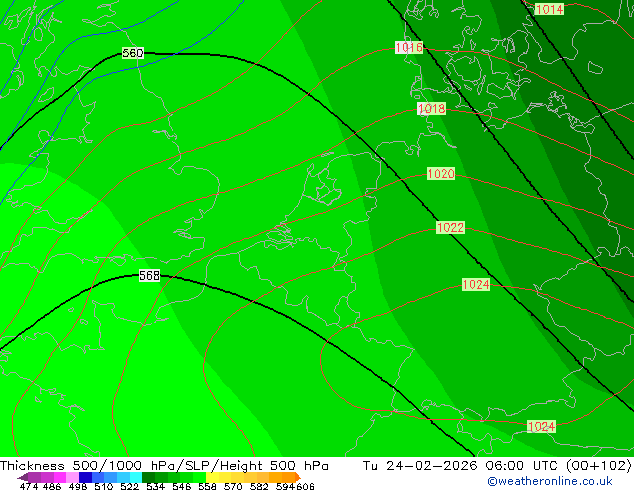634x490 pixels.
Task: Click the 1022 pressure isobar label
Action: point(450,227)
